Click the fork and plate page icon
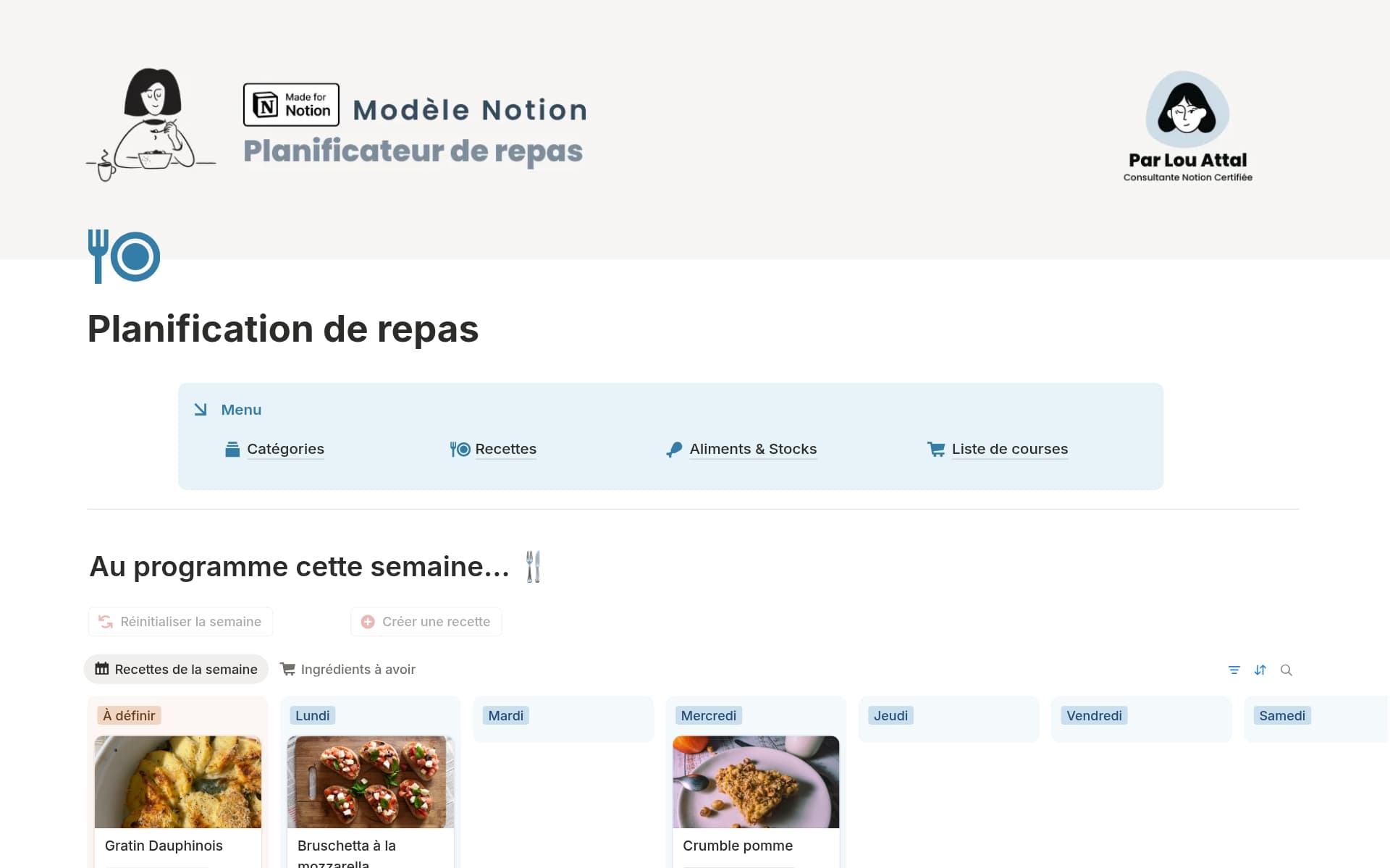The width and height of the screenshot is (1390, 868). (124, 256)
